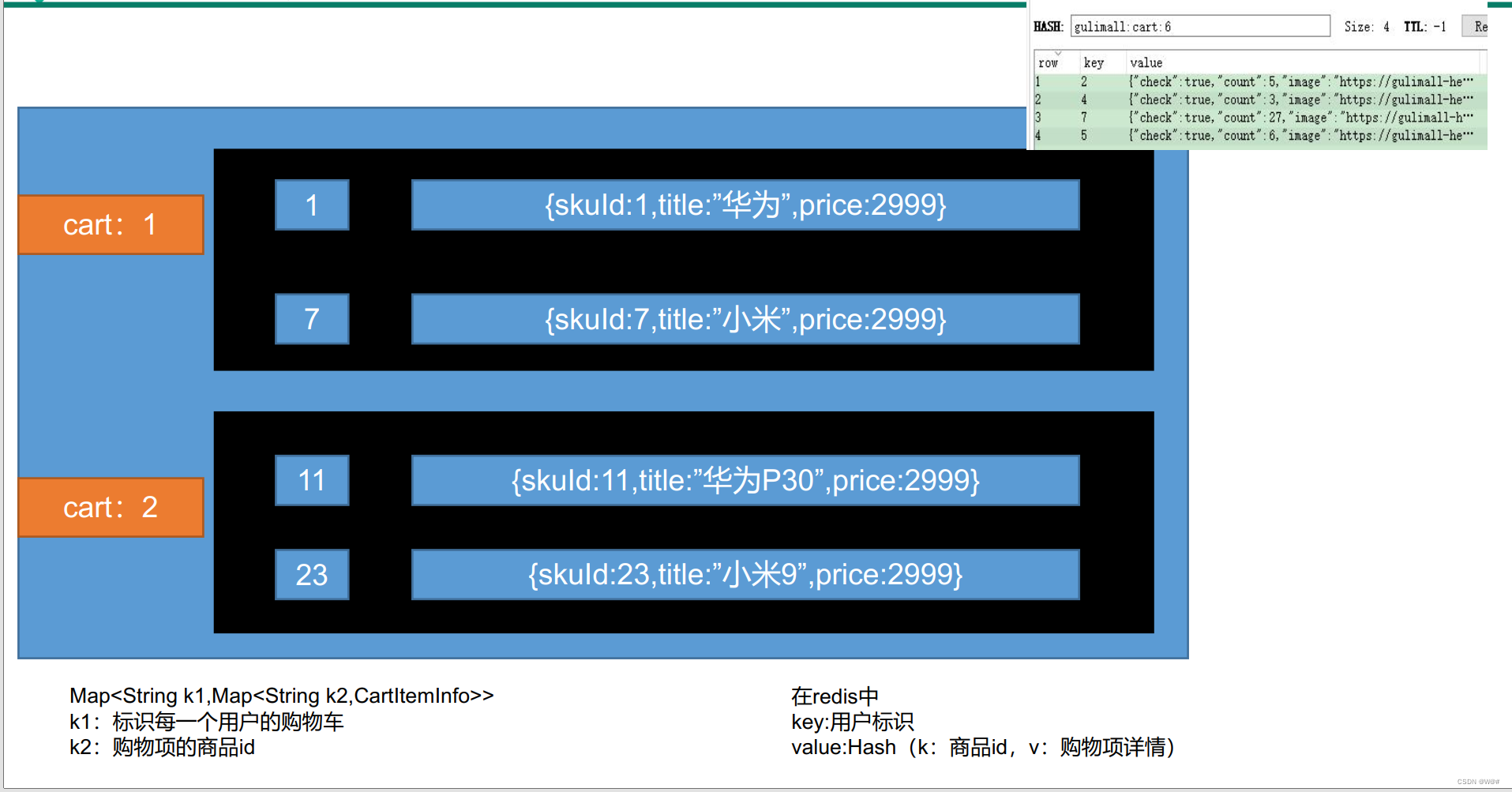Click the skuId:7 小米 value box
The height and width of the screenshot is (792, 1512).
pyautogui.click(x=745, y=319)
